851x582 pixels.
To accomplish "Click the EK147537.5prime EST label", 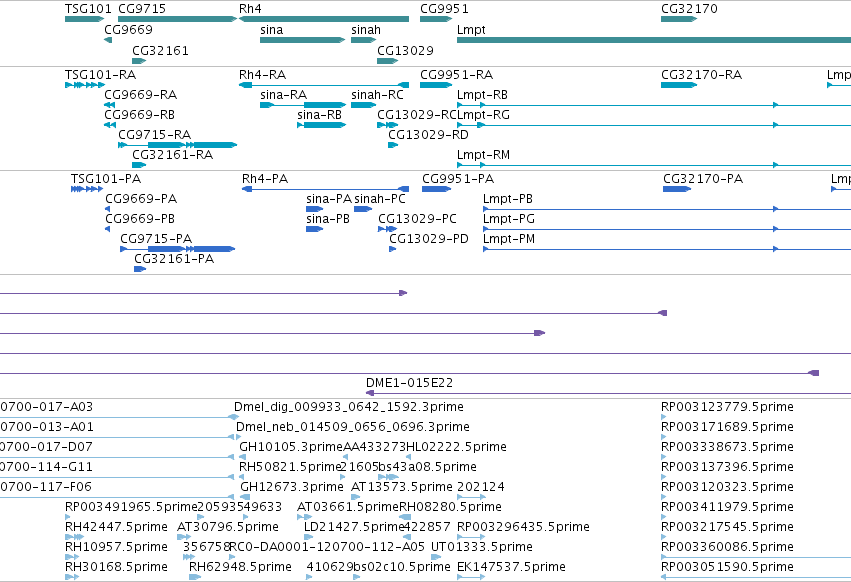I will pyautogui.click(x=511, y=567).
